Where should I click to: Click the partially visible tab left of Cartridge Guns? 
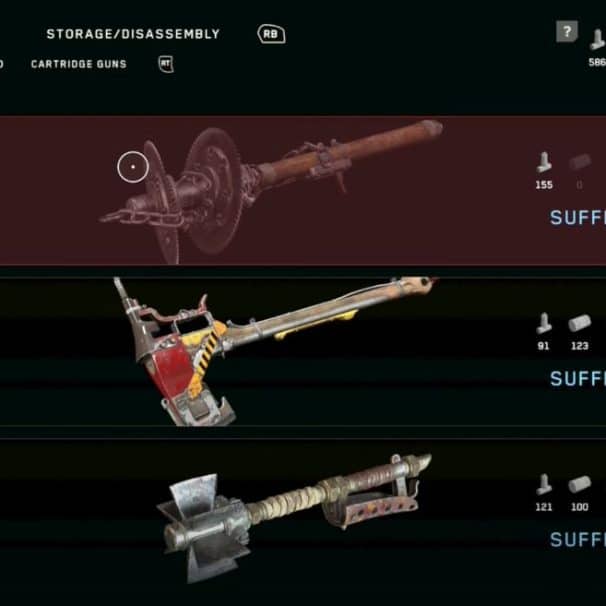click(x=2, y=64)
